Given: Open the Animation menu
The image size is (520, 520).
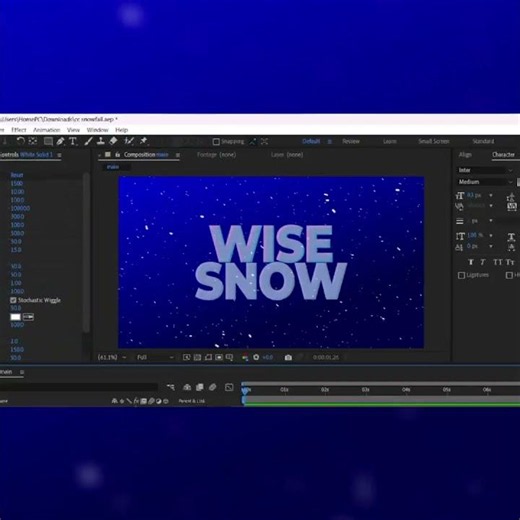Looking at the screenshot, I should [x=47, y=130].
